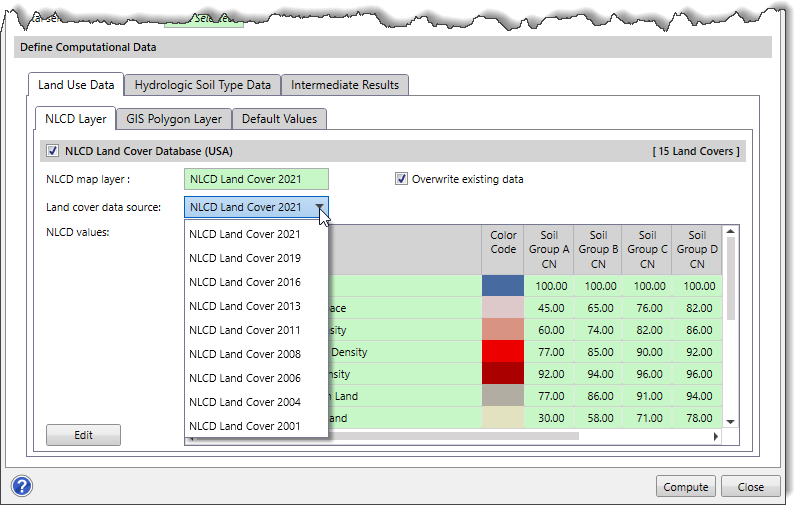Click Soil Group B value 85.00

coord(598,352)
